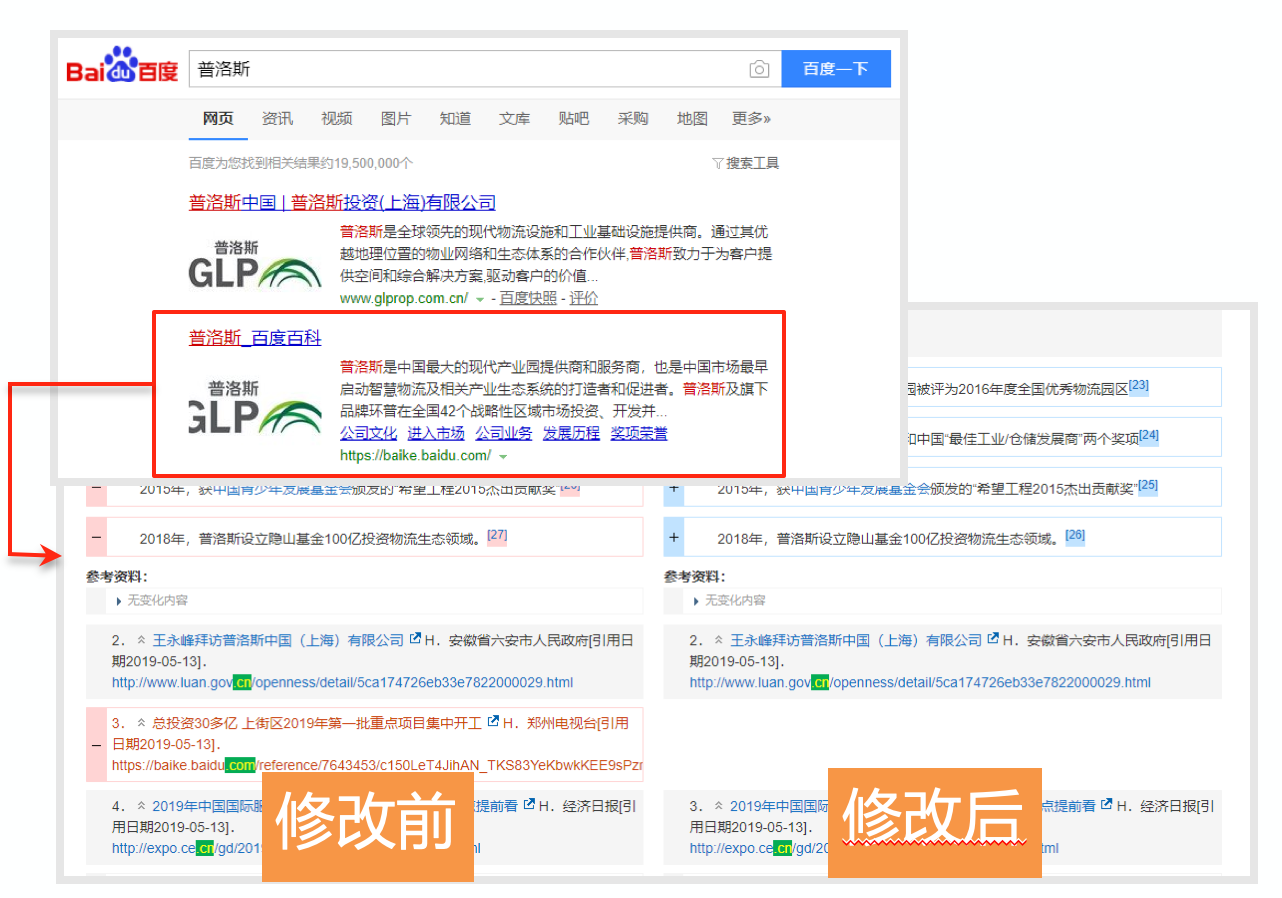Open right pane expo.ce.cn URL
This screenshot has width=1282, height=898.
click(x=874, y=849)
